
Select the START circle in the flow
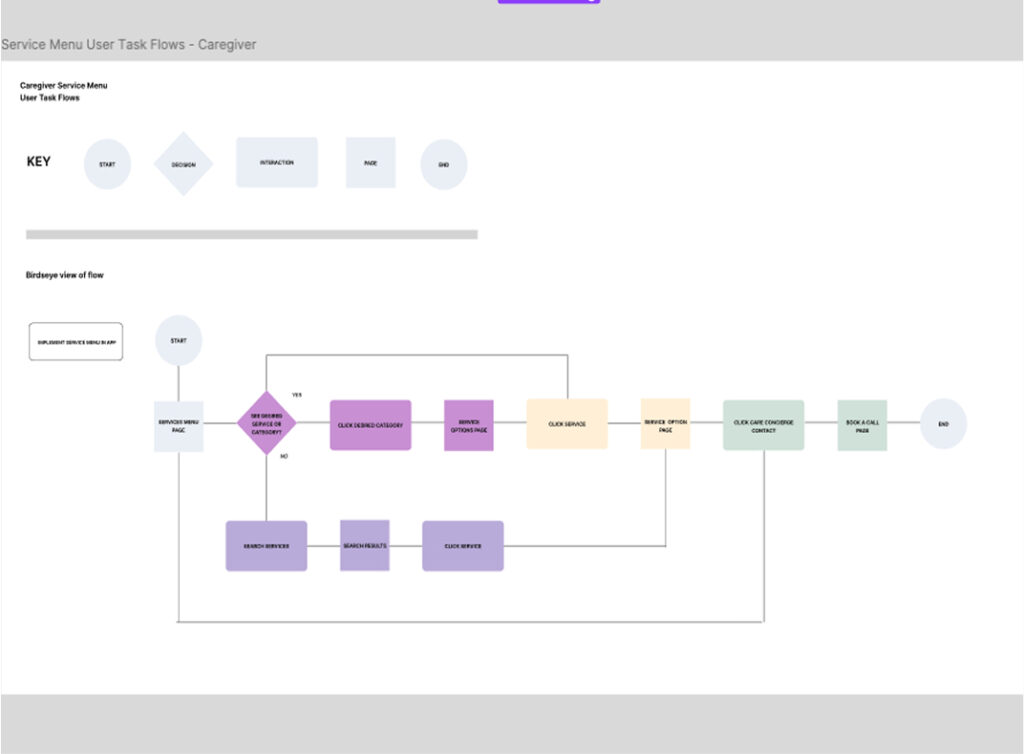[x=178, y=341]
